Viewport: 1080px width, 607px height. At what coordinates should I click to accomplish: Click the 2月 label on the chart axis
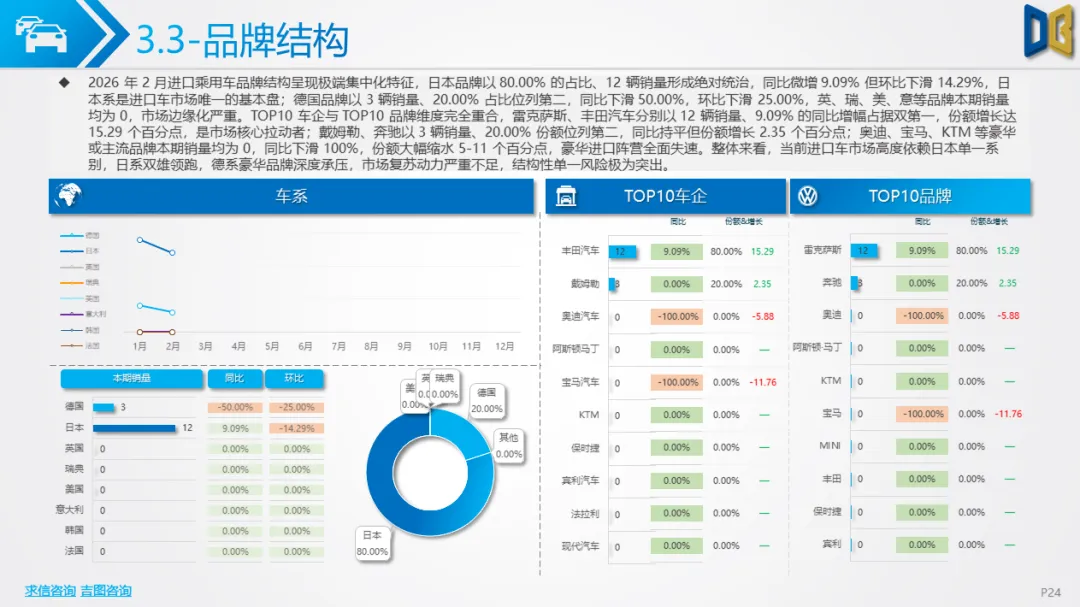coord(172,346)
